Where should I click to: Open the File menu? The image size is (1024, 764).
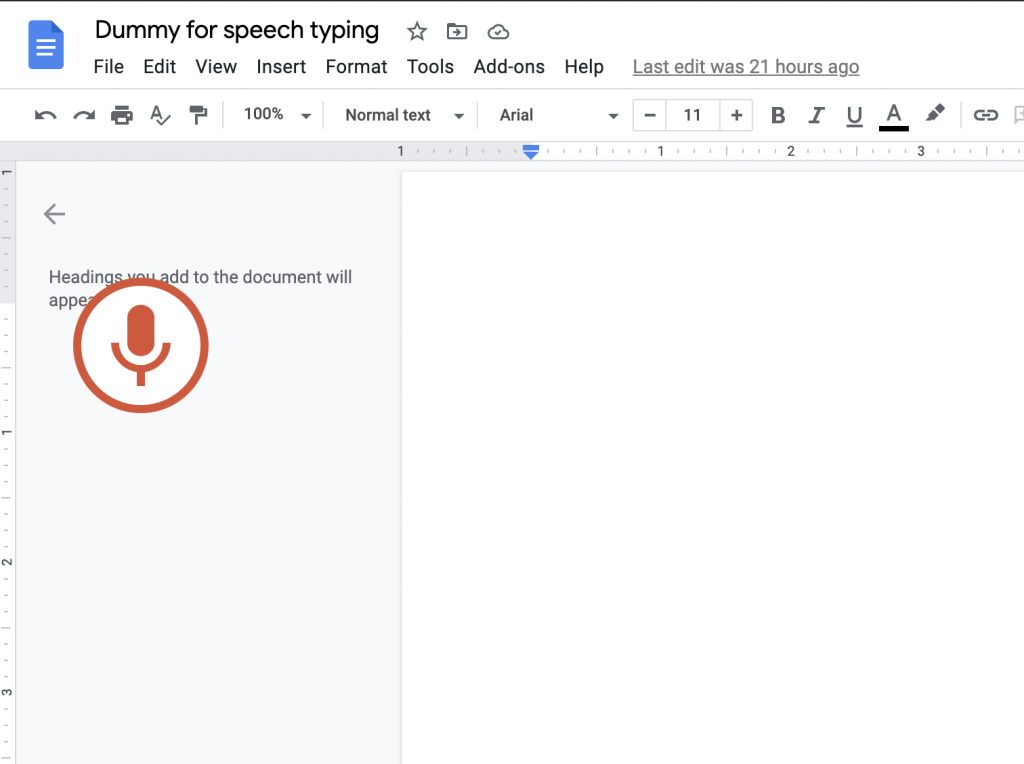[108, 67]
